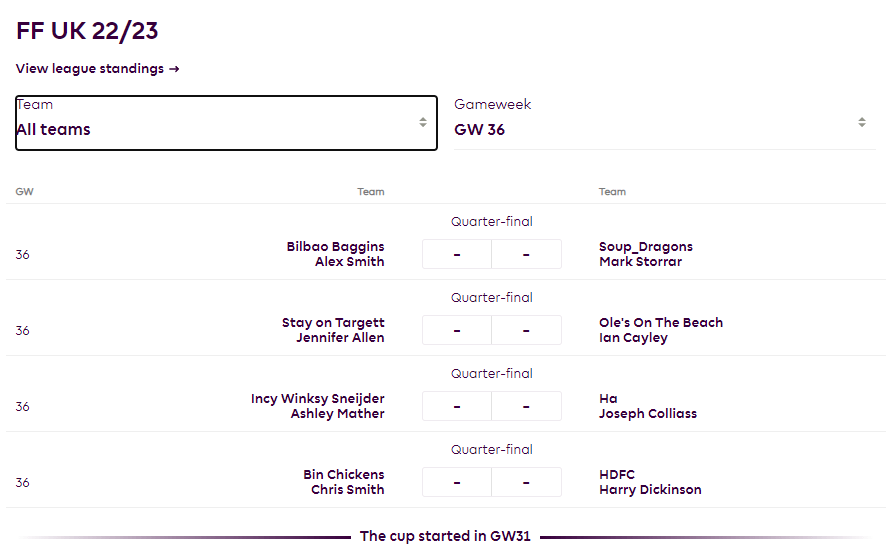Click the HDFC score box

coord(526,482)
